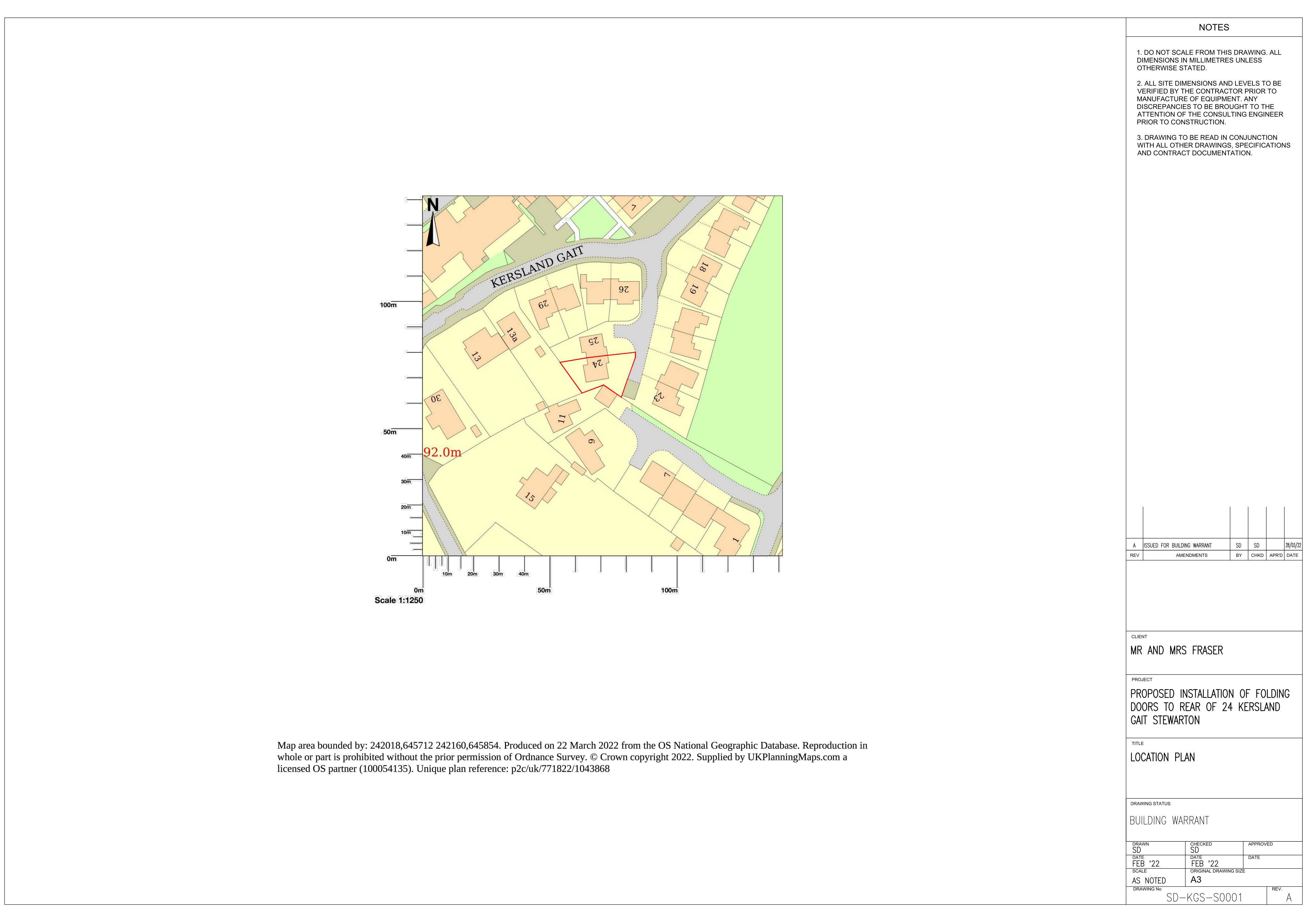Click the AS NOTED scale value
The width and height of the screenshot is (1307, 924).
1149,881
